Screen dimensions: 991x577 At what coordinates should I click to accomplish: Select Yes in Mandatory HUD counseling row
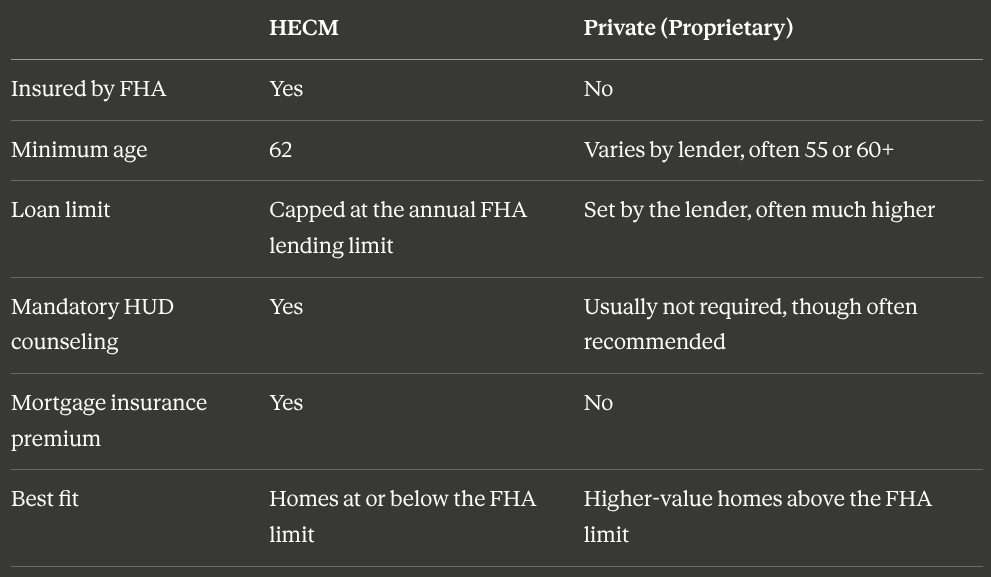click(x=286, y=307)
